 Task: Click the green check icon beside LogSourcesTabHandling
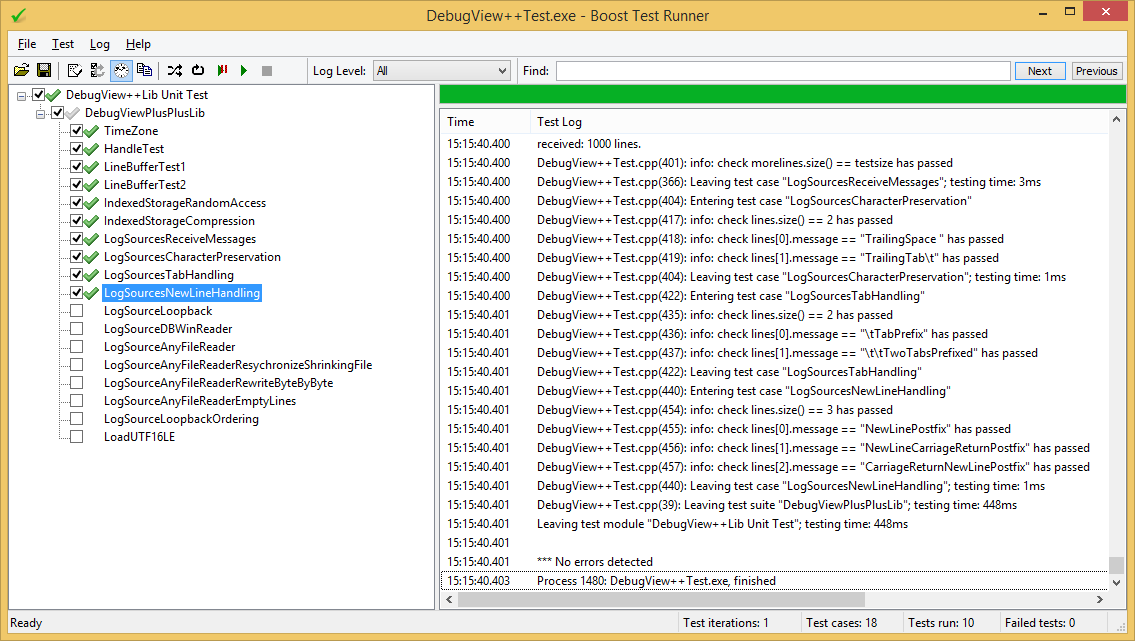(x=91, y=275)
